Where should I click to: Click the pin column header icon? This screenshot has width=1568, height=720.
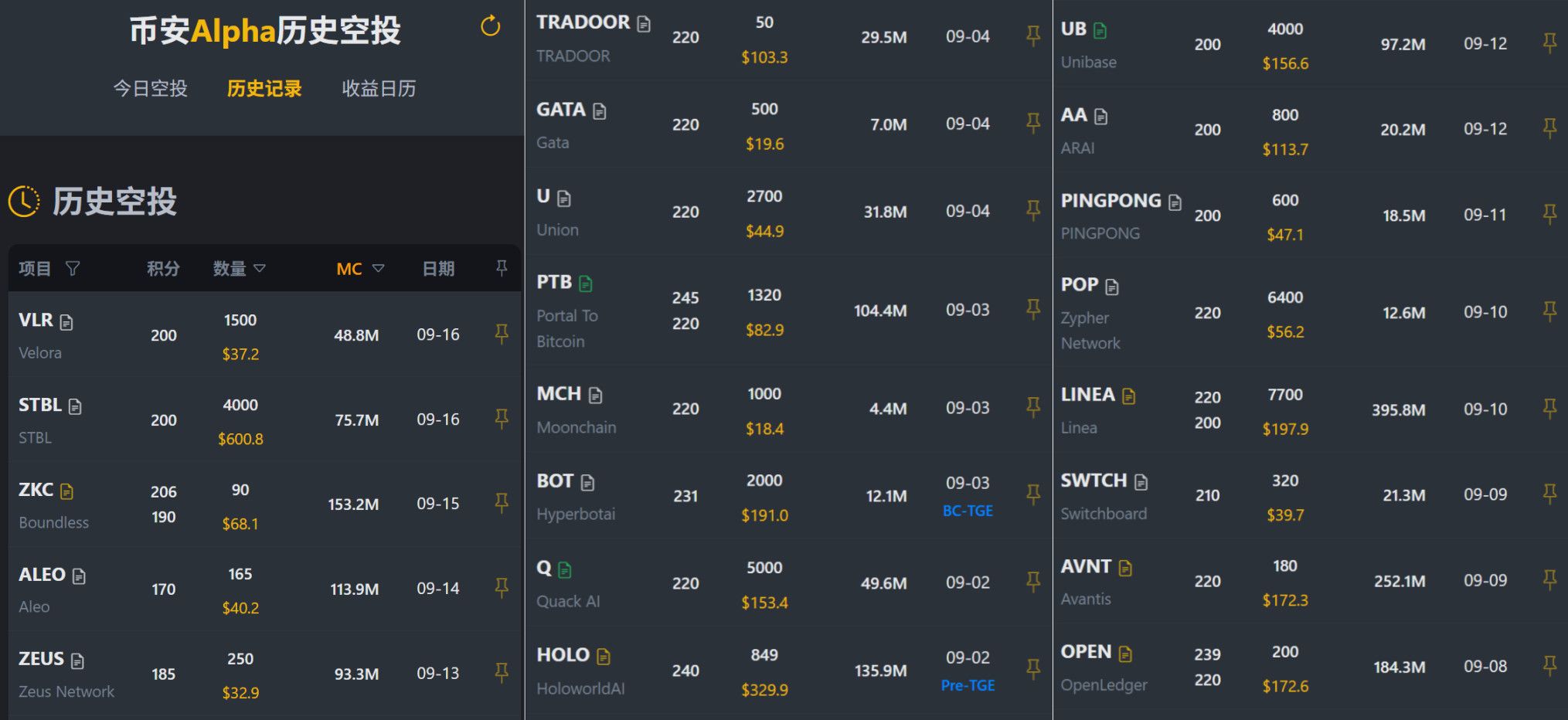502,267
